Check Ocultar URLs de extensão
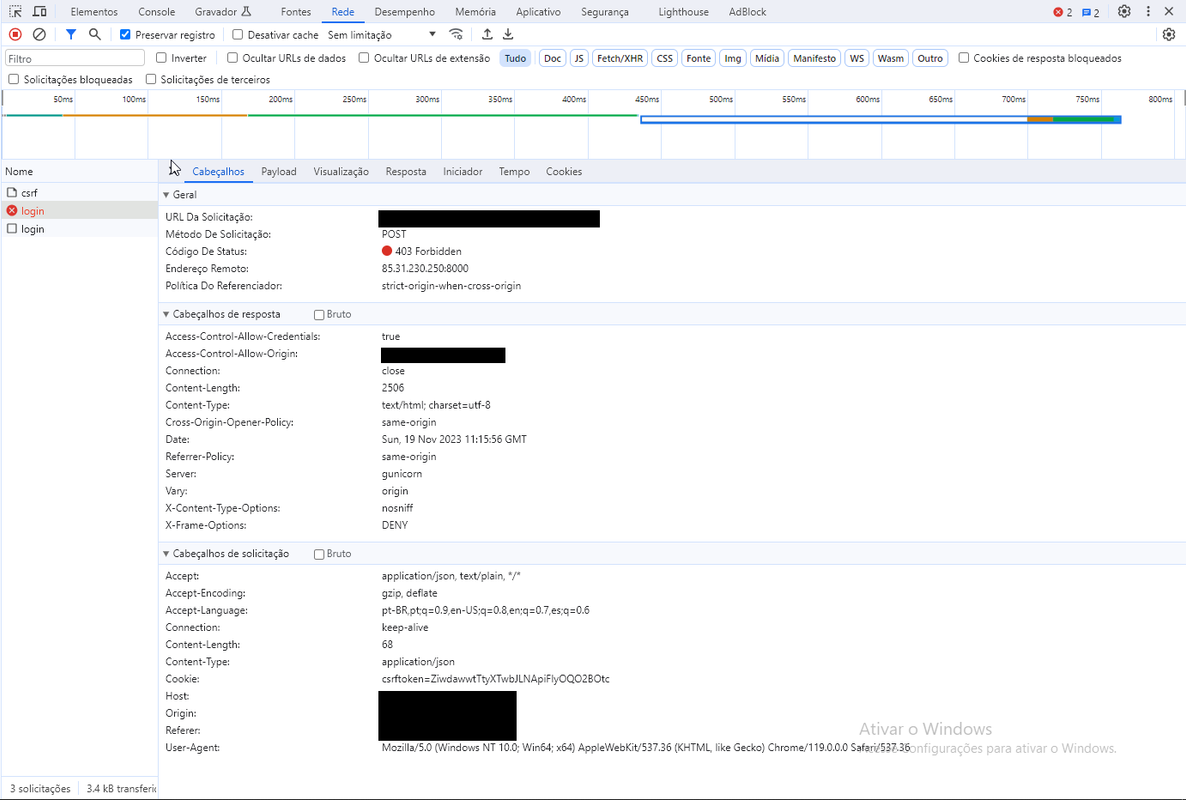This screenshot has width=1186, height=800. [364, 57]
